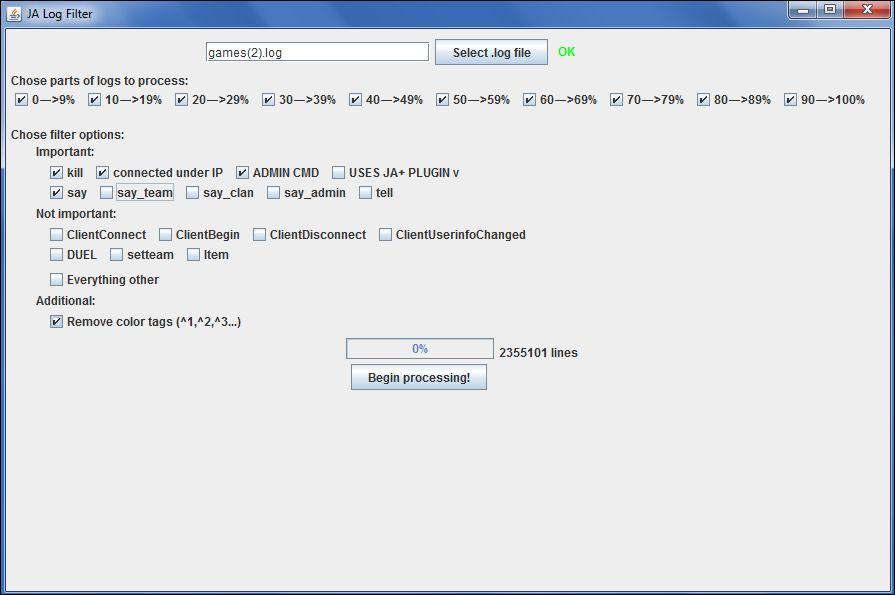This screenshot has height=595, width=895.
Task: Enable the Everything other checkbox
Action: pos(57,280)
